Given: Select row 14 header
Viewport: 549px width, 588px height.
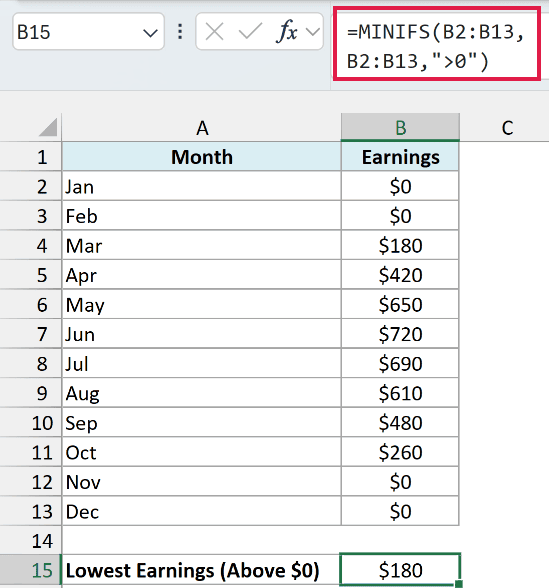Looking at the screenshot, I should pyautogui.click(x=31, y=541).
